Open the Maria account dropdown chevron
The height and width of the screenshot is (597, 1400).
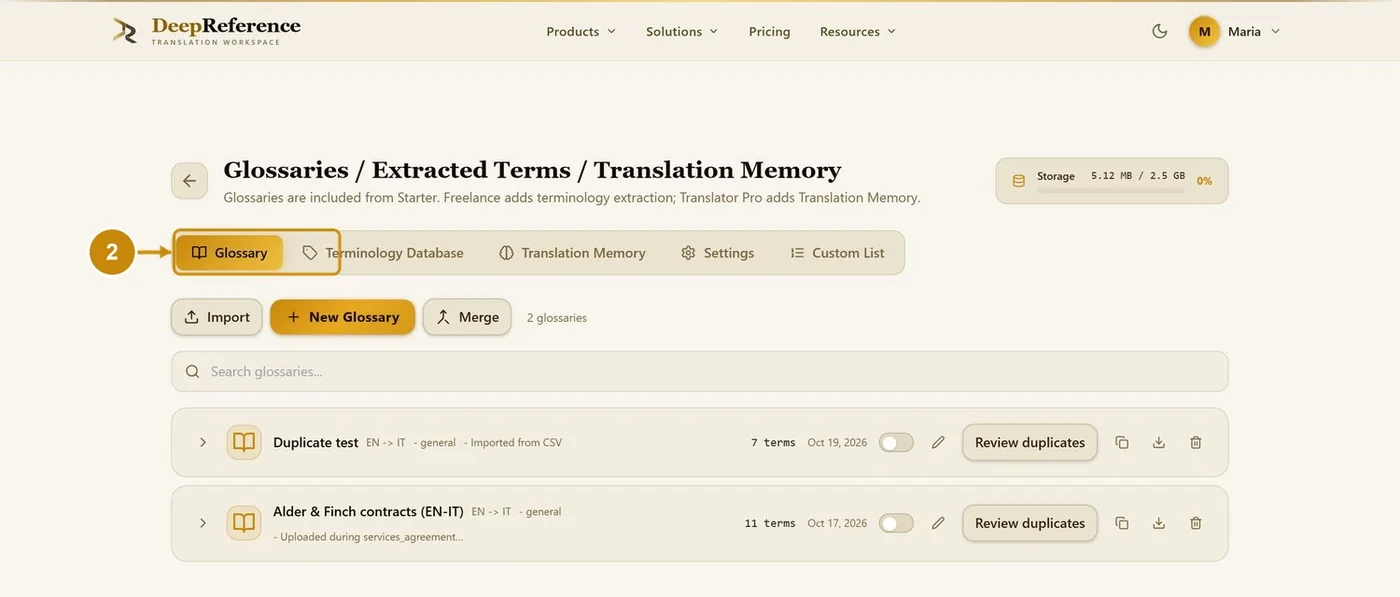point(1275,31)
